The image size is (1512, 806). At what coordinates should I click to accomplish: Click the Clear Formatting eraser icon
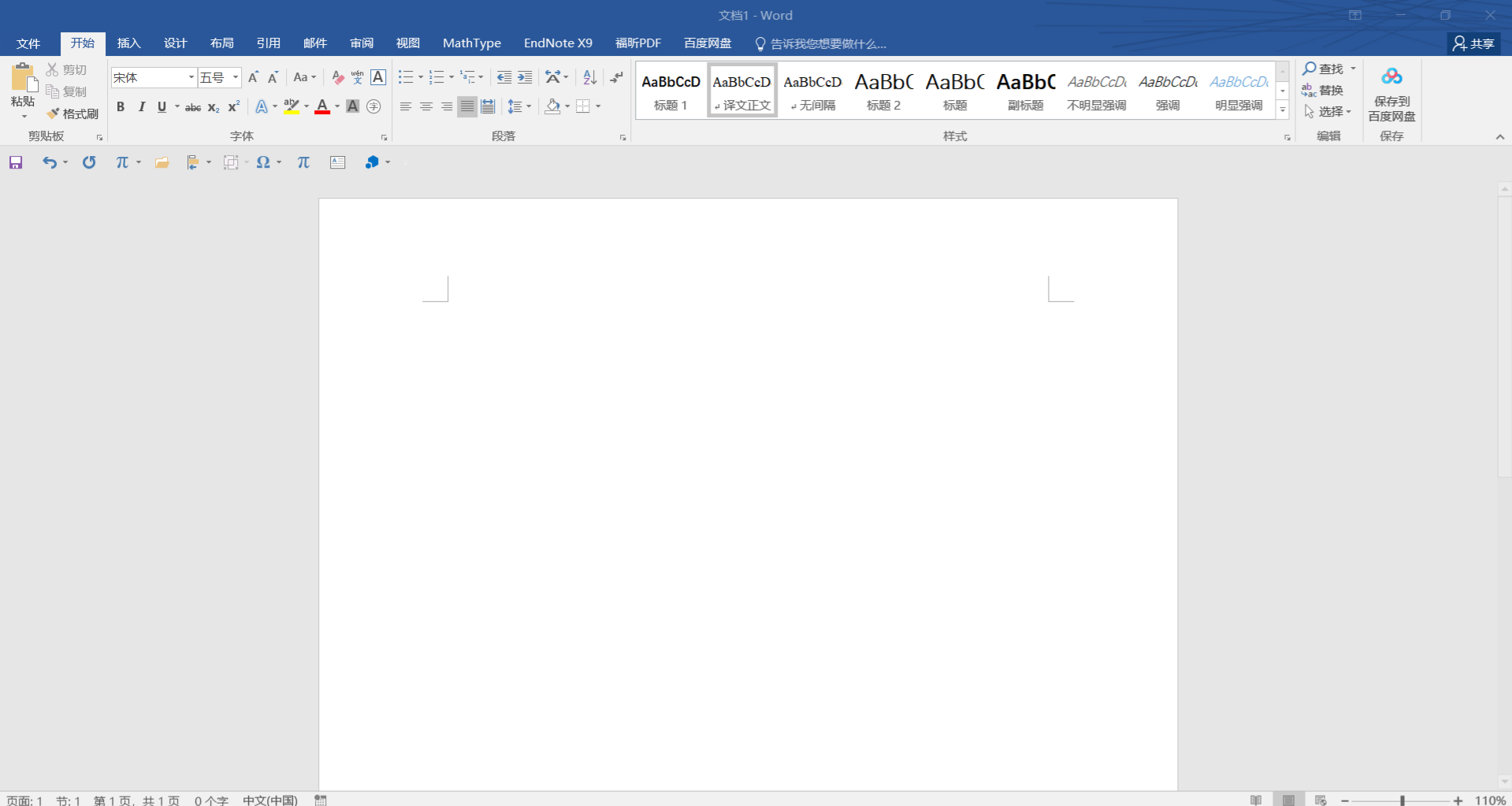coord(338,77)
